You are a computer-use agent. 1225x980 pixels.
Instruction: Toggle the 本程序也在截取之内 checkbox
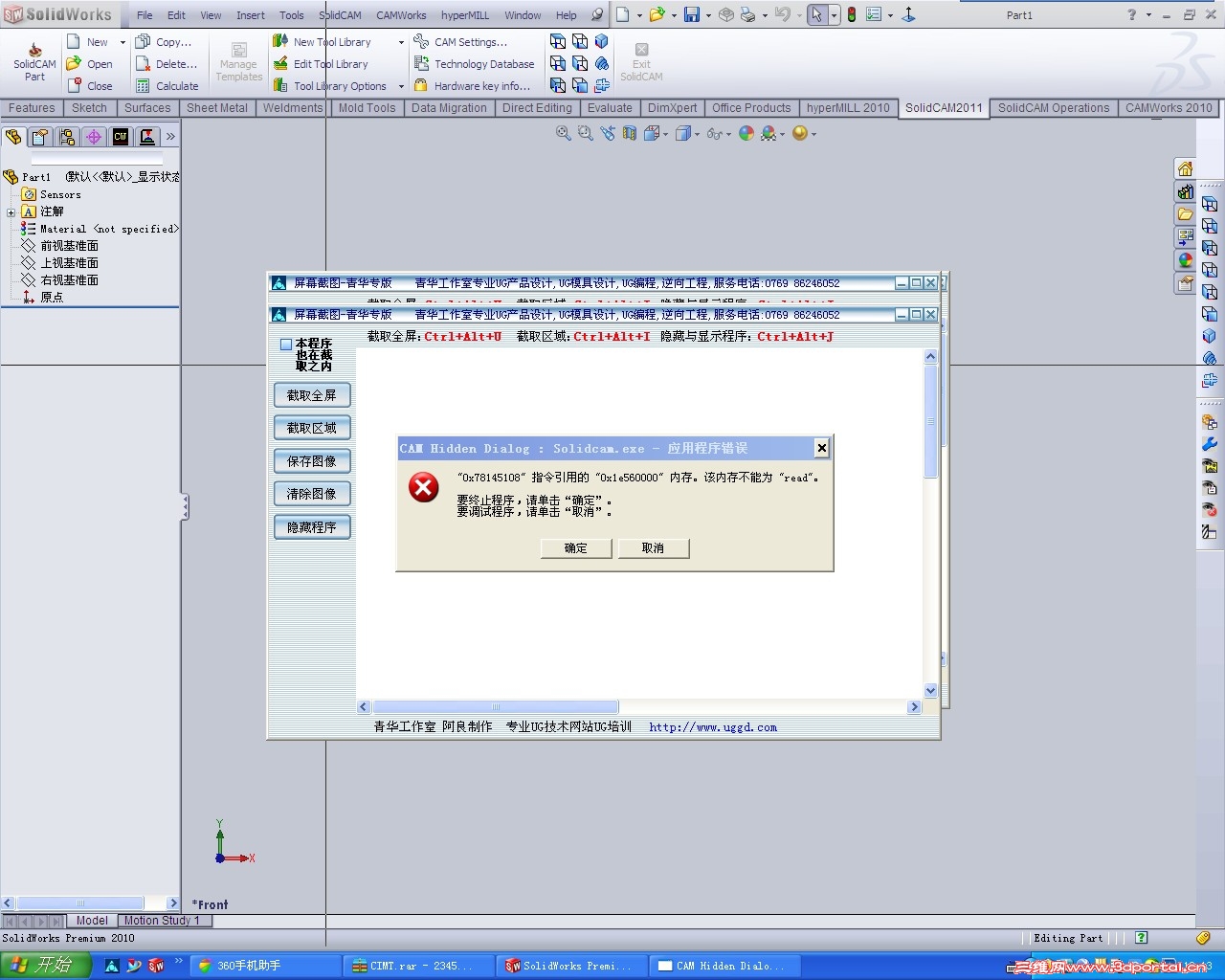pyautogui.click(x=285, y=345)
